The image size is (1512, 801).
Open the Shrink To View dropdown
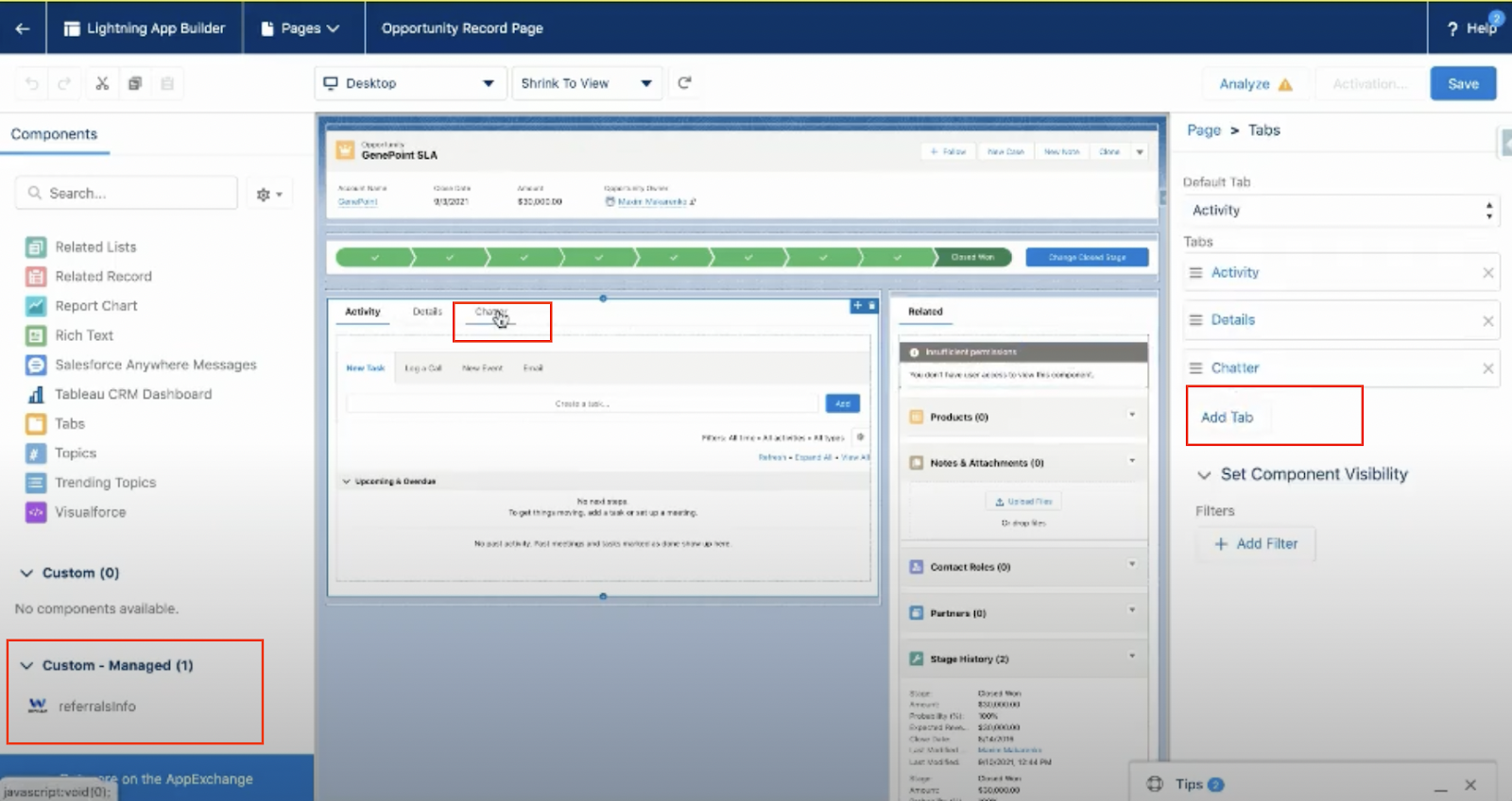[586, 83]
